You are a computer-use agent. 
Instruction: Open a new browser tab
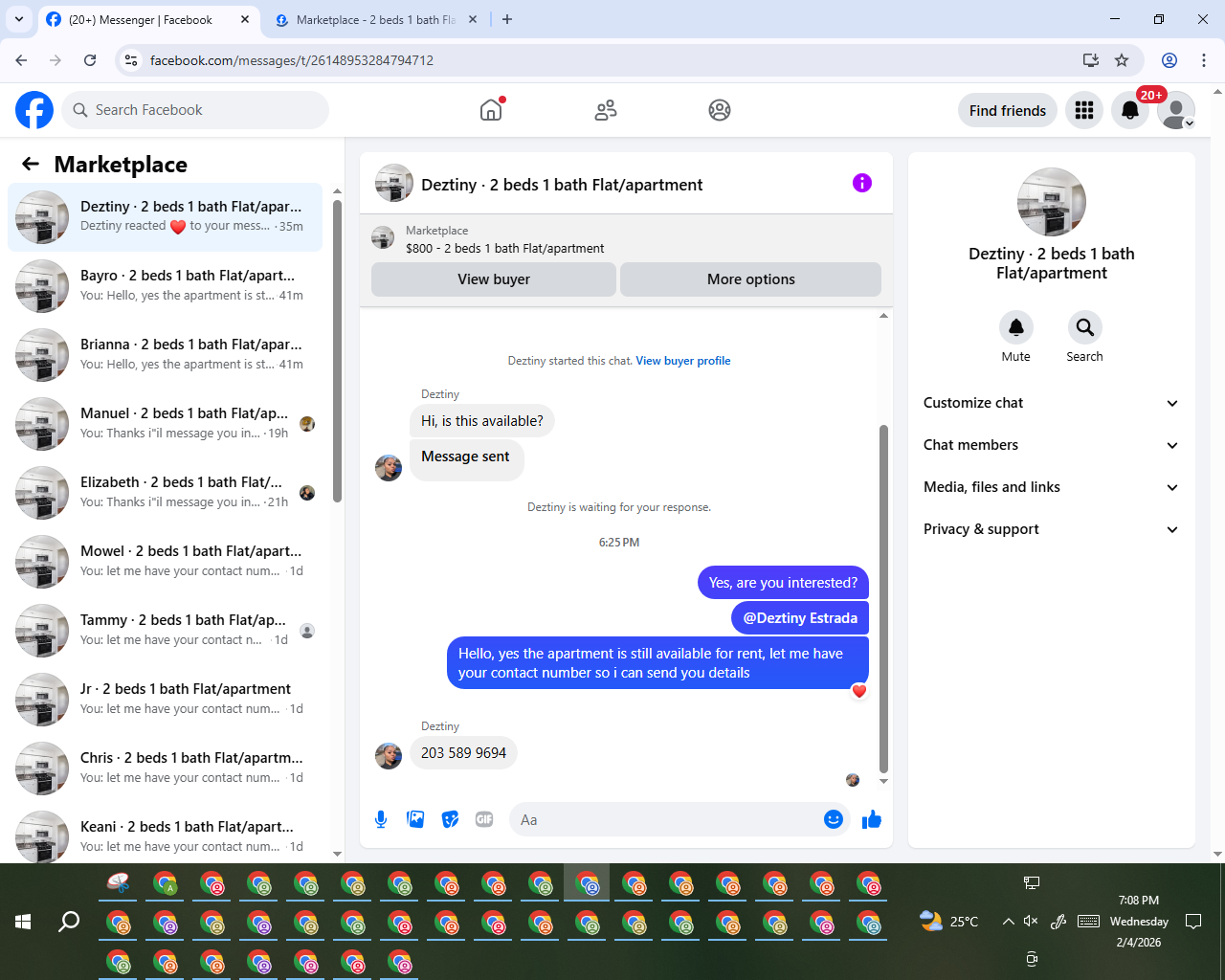[x=507, y=19]
